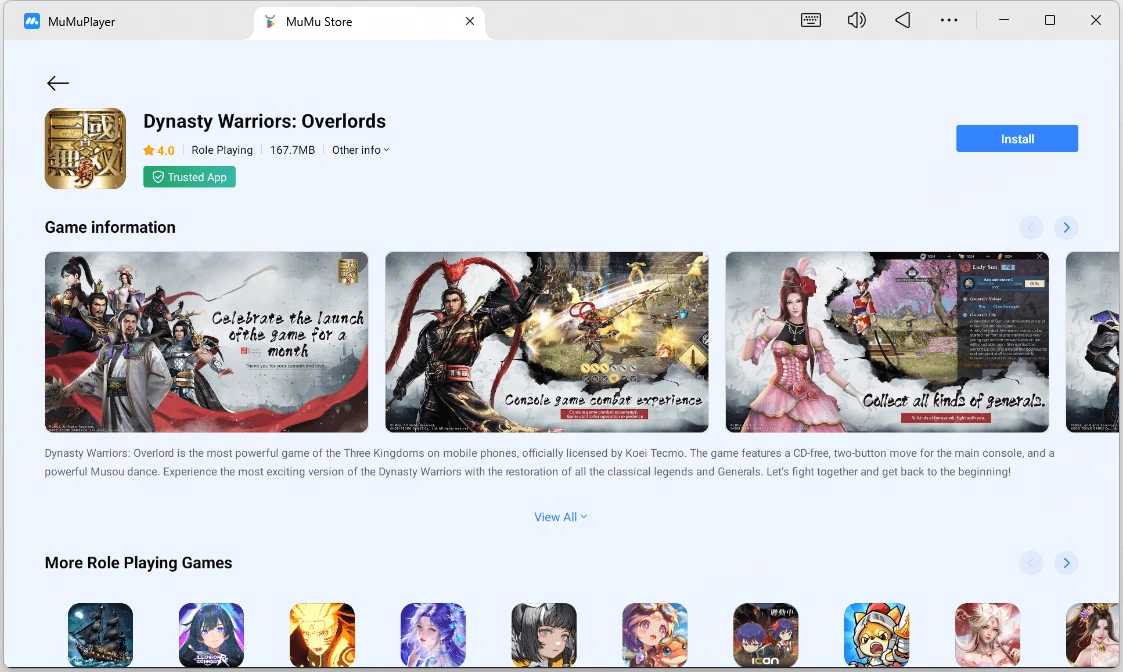Open the colorful chibi girl game icon

(x=655, y=635)
